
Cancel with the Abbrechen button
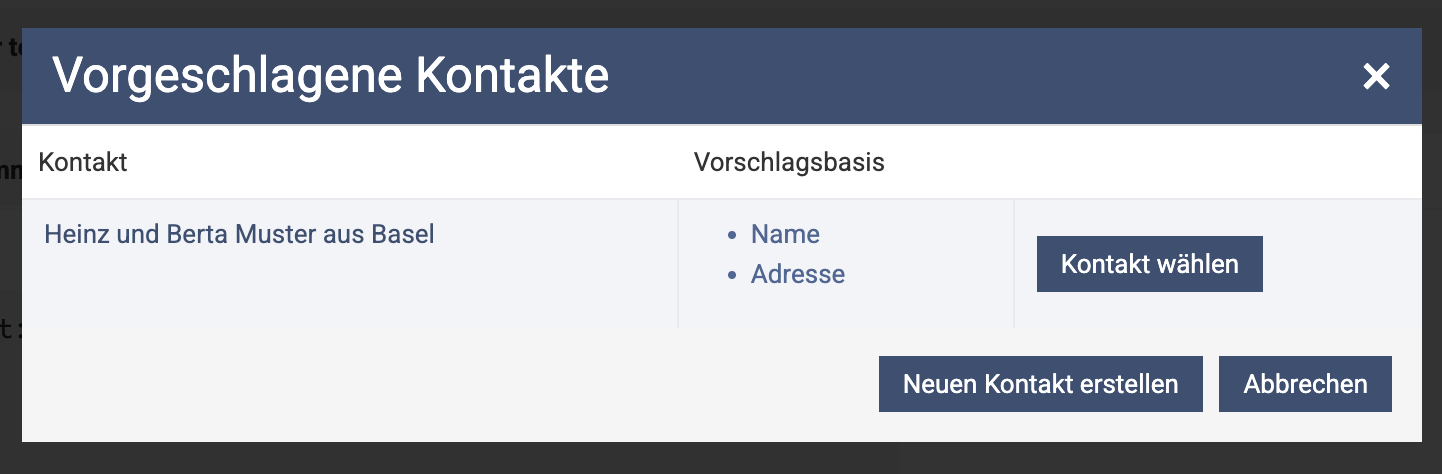pos(1304,384)
